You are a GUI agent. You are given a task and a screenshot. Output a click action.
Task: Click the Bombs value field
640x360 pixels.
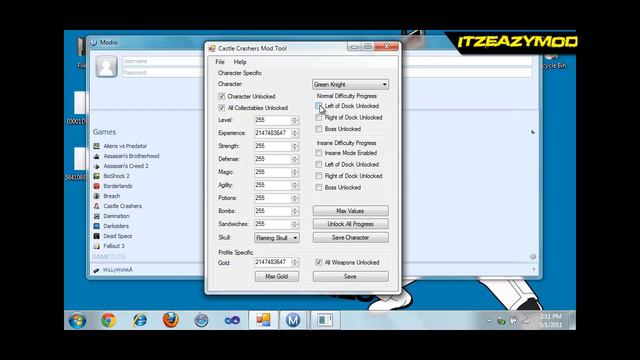coord(273,211)
